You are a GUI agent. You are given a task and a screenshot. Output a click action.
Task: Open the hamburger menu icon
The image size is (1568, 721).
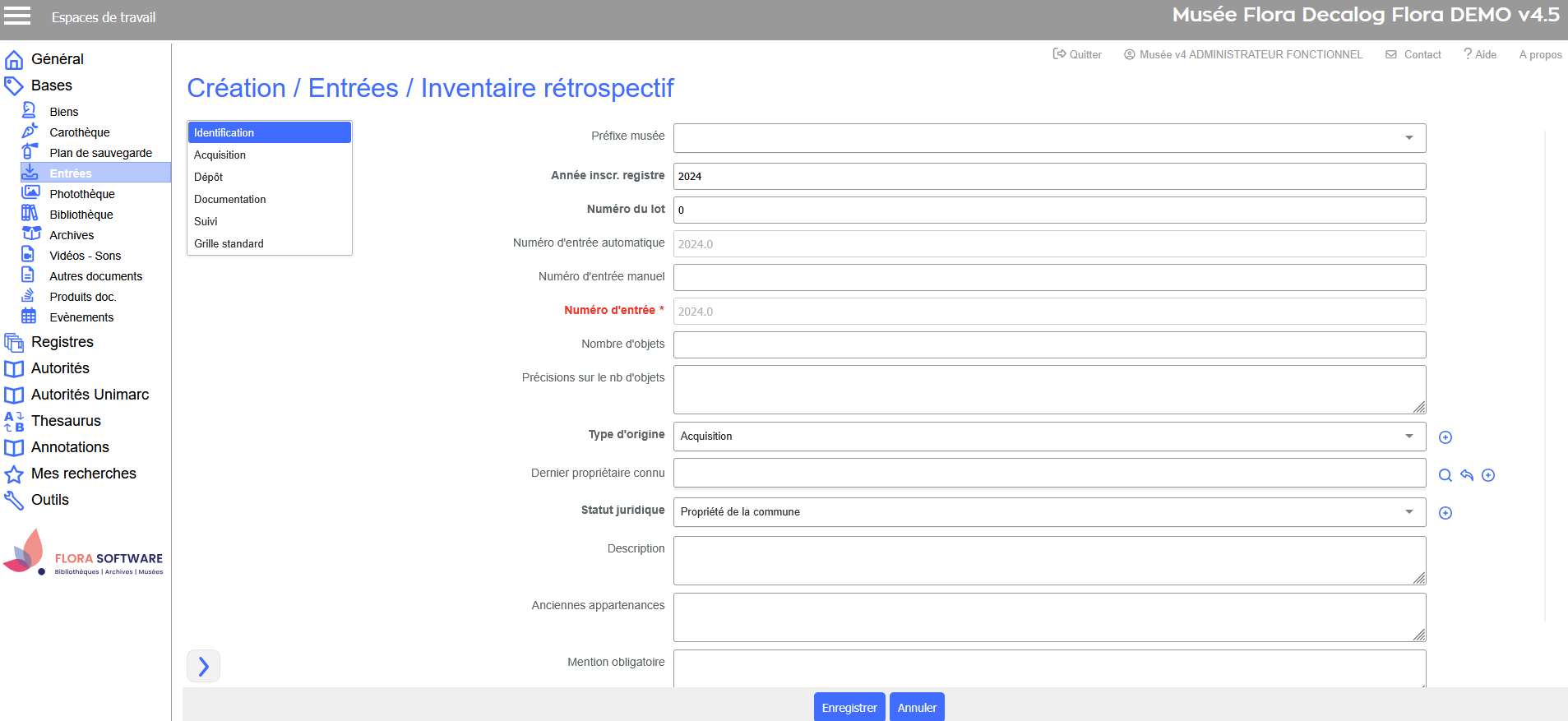pyautogui.click(x=17, y=16)
